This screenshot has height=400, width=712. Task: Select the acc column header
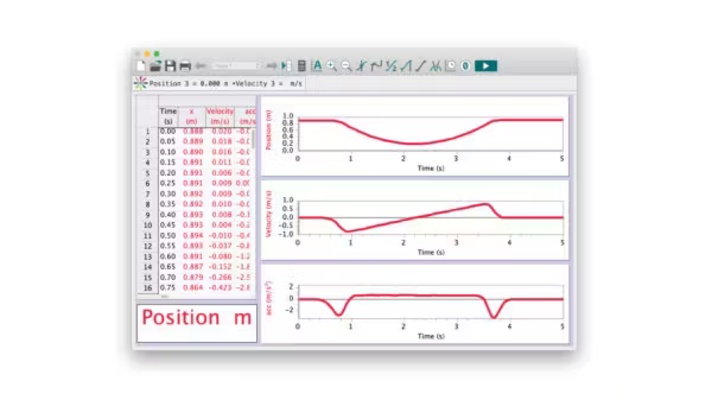click(x=246, y=116)
